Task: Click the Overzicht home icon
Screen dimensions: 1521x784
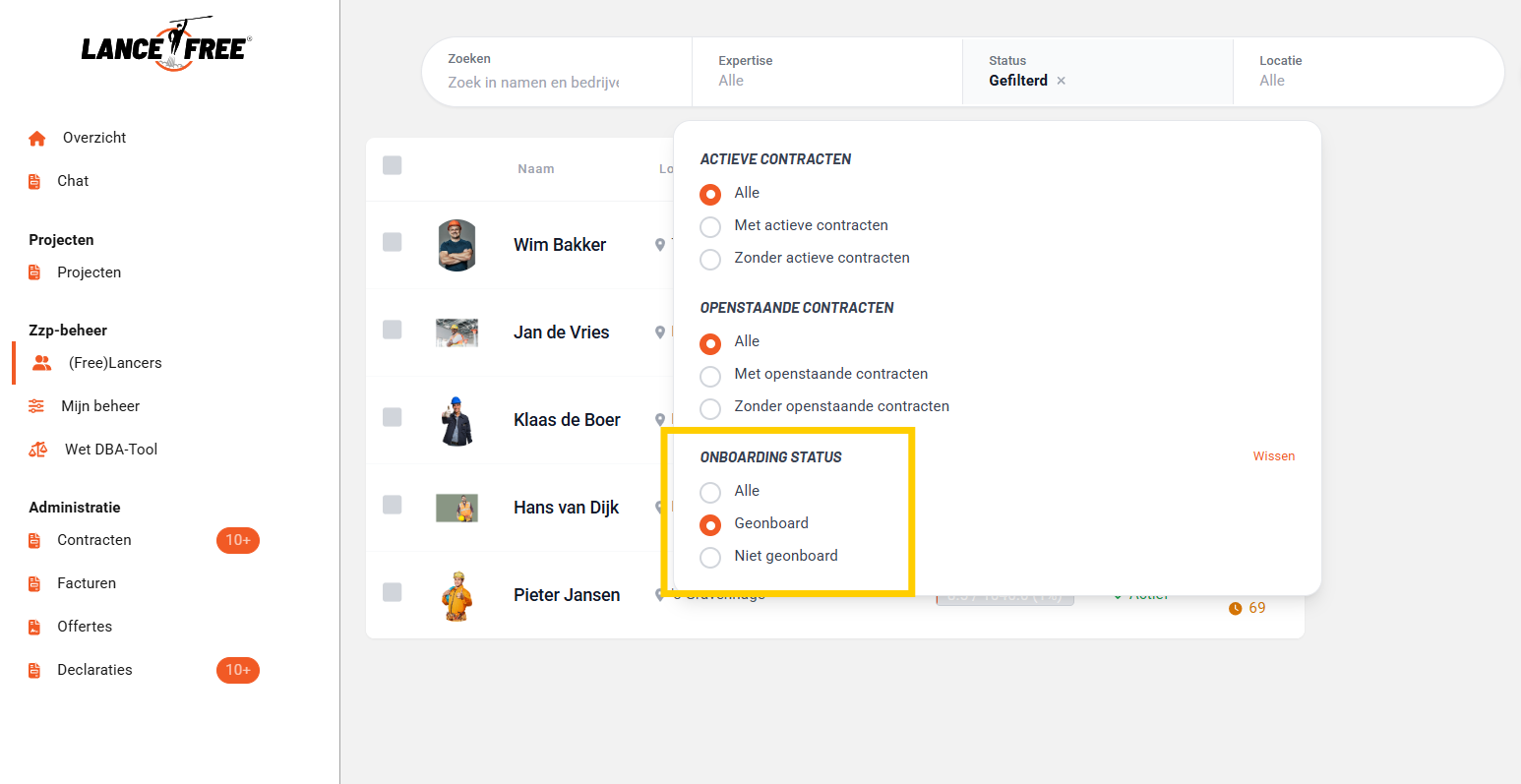Action: pyautogui.click(x=37, y=139)
